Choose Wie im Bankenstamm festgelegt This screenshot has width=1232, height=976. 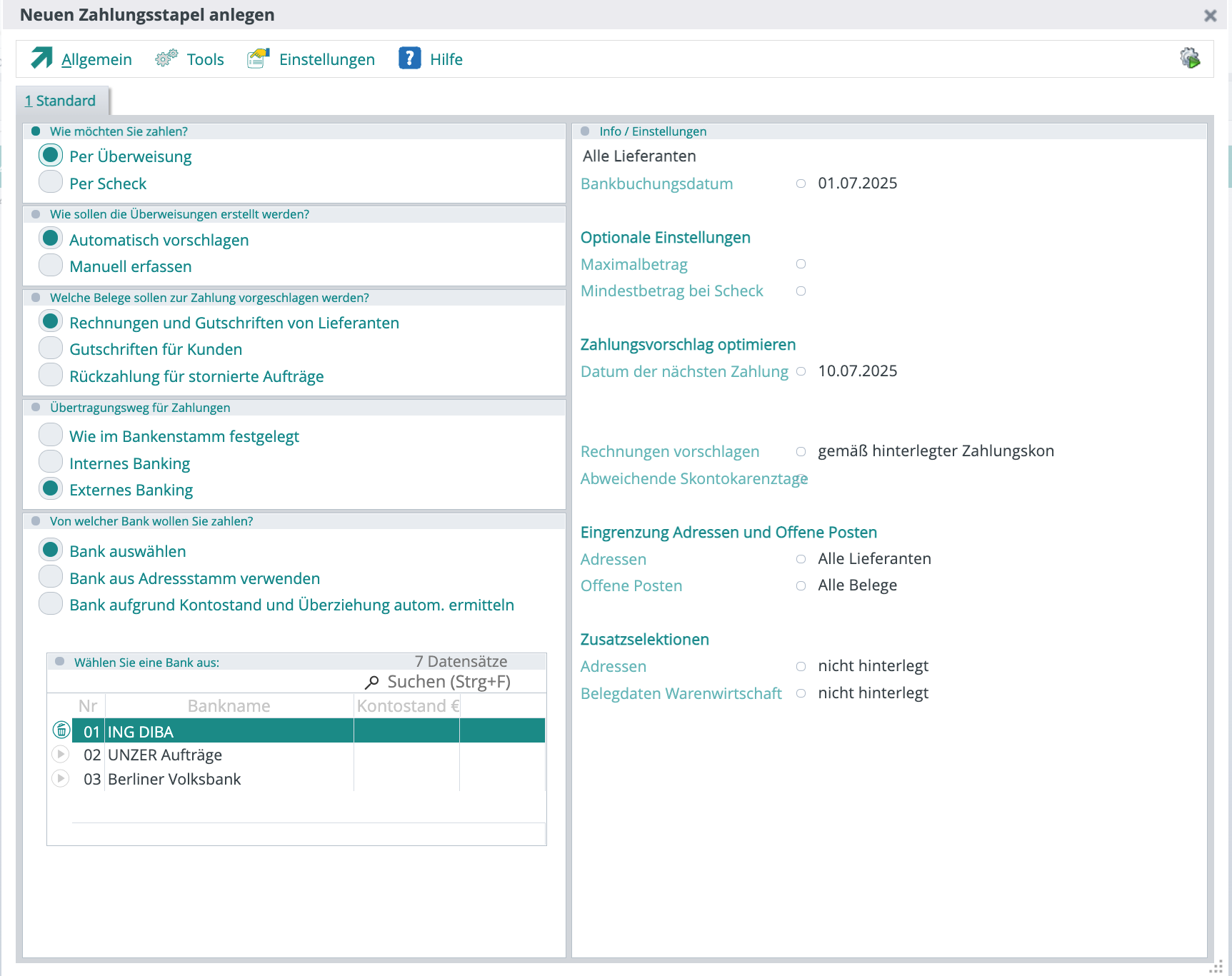51,434
